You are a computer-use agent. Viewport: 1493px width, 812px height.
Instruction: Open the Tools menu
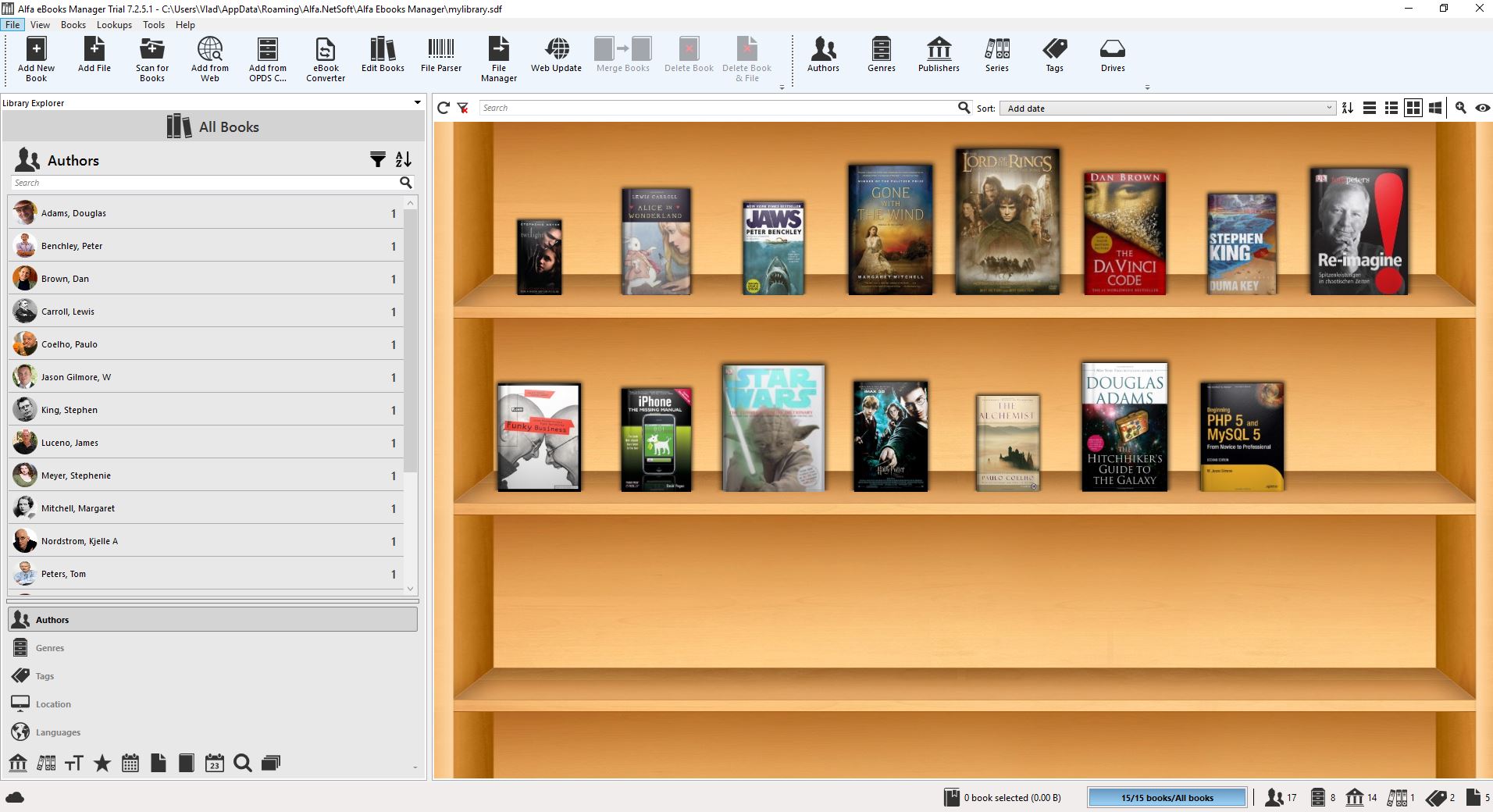(x=154, y=25)
